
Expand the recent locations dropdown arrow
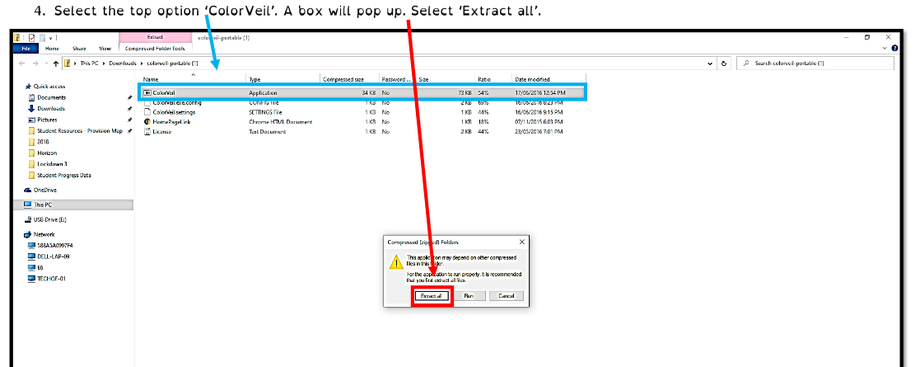click(x=46, y=63)
